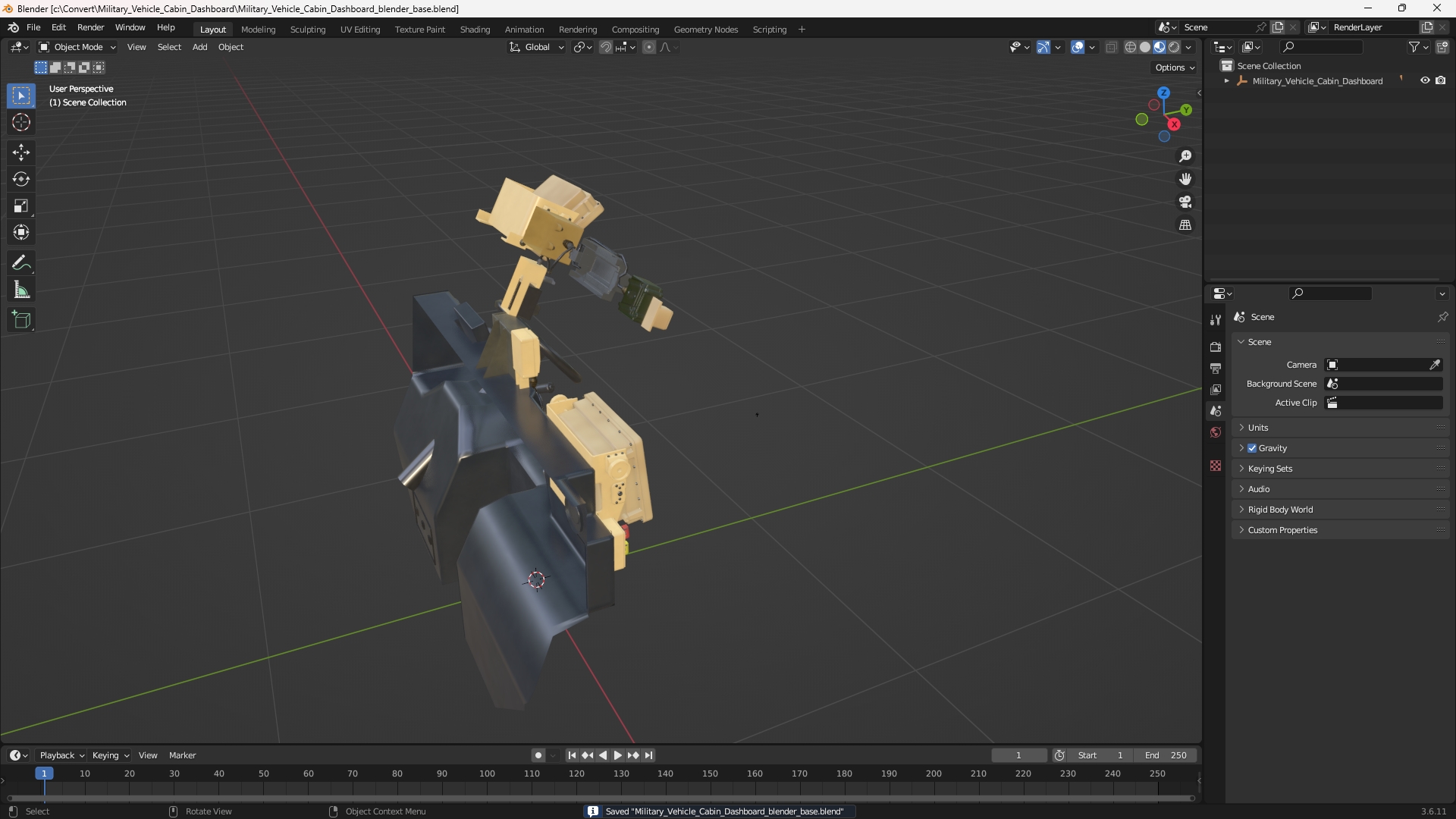Image resolution: width=1456 pixels, height=819 pixels.
Task: Expand the Custom Properties panel
Action: [1341, 530]
